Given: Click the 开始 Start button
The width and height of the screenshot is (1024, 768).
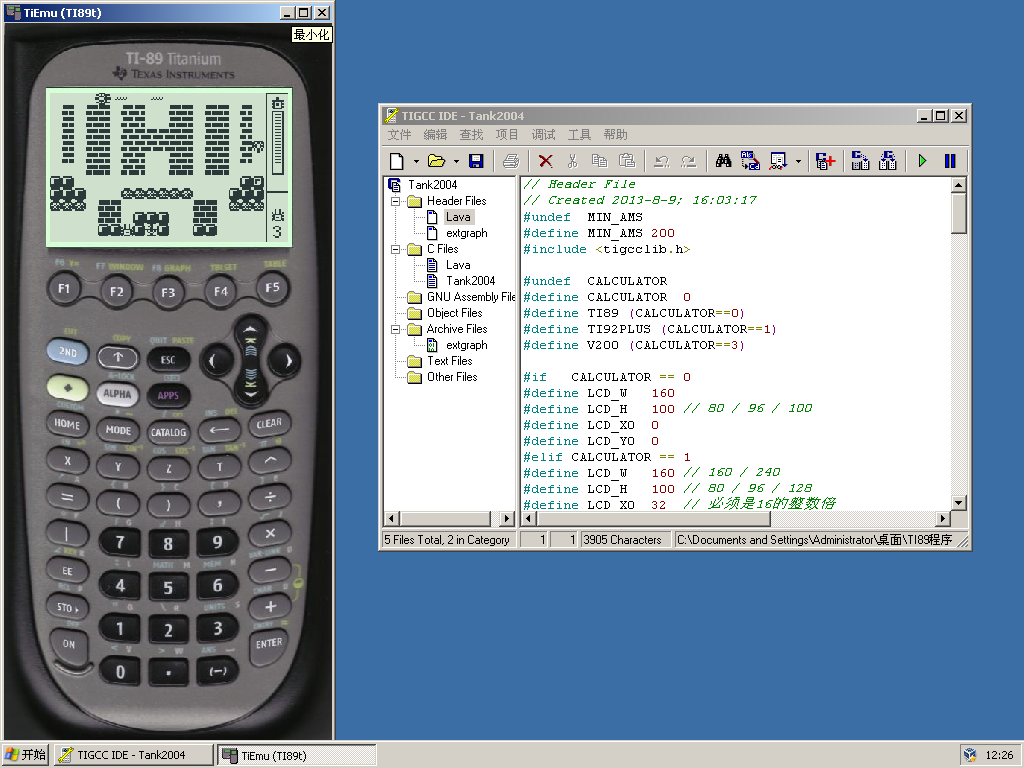Looking at the screenshot, I should 26,755.
